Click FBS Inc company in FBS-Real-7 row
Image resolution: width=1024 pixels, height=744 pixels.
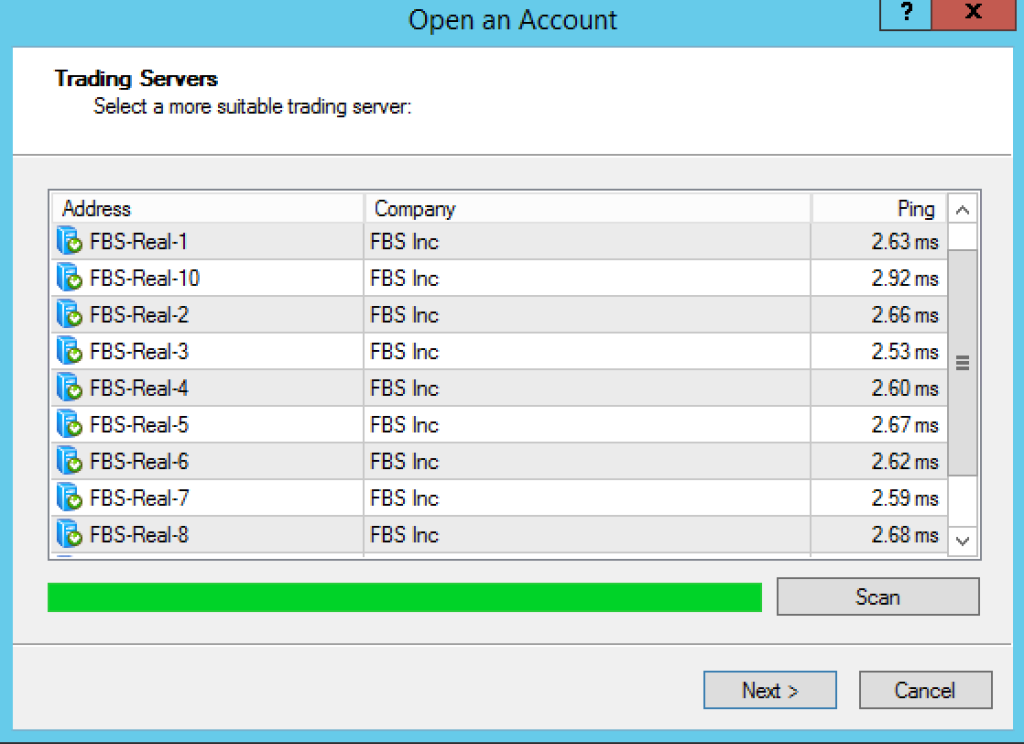404,498
